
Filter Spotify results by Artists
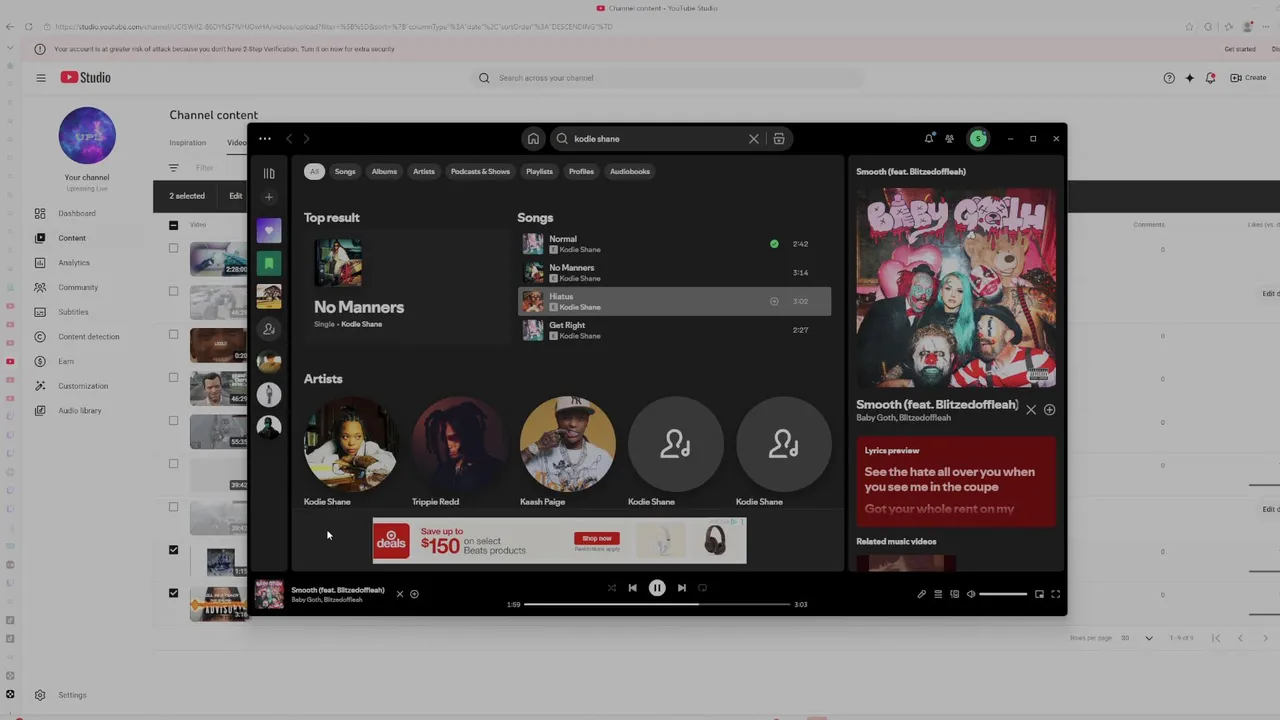pos(424,172)
